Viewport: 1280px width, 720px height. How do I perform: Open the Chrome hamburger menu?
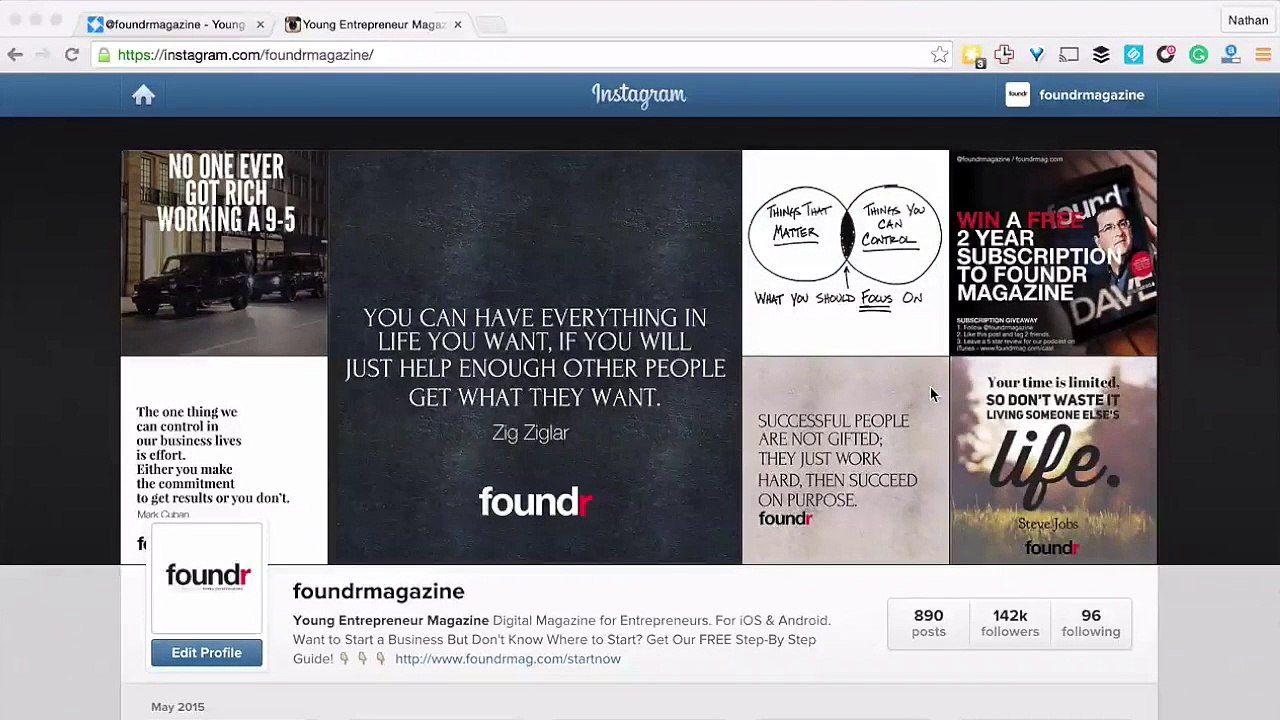click(x=1263, y=55)
